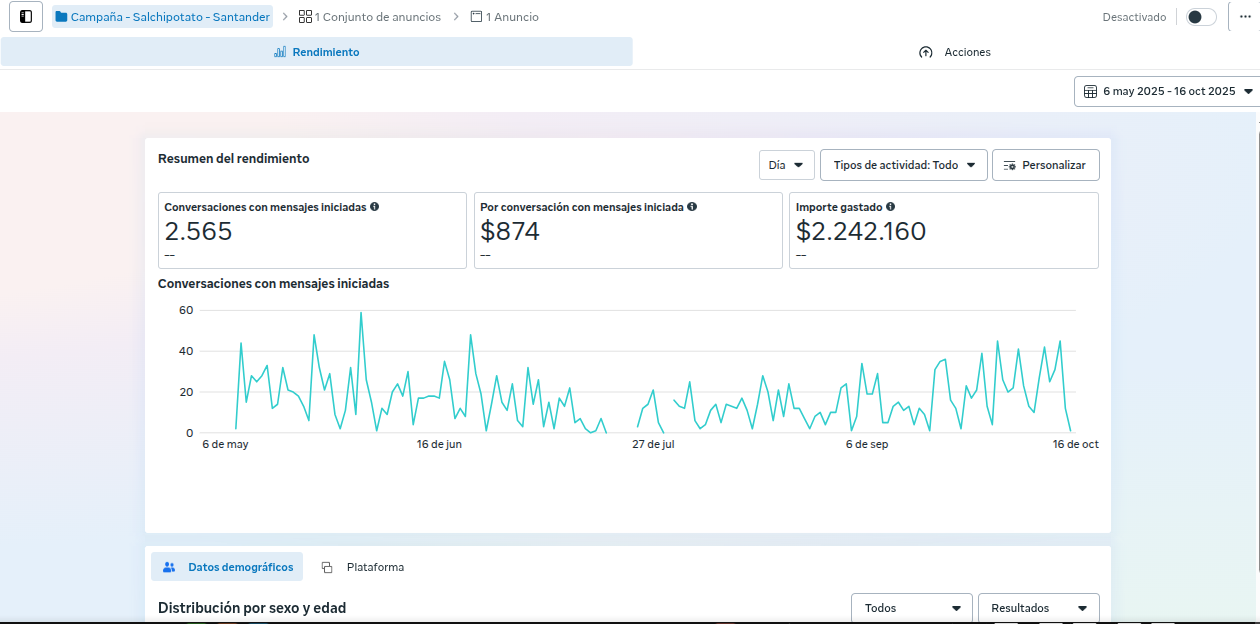Select the Importe gastado metric card
The height and width of the screenshot is (624, 1260).
click(x=943, y=231)
